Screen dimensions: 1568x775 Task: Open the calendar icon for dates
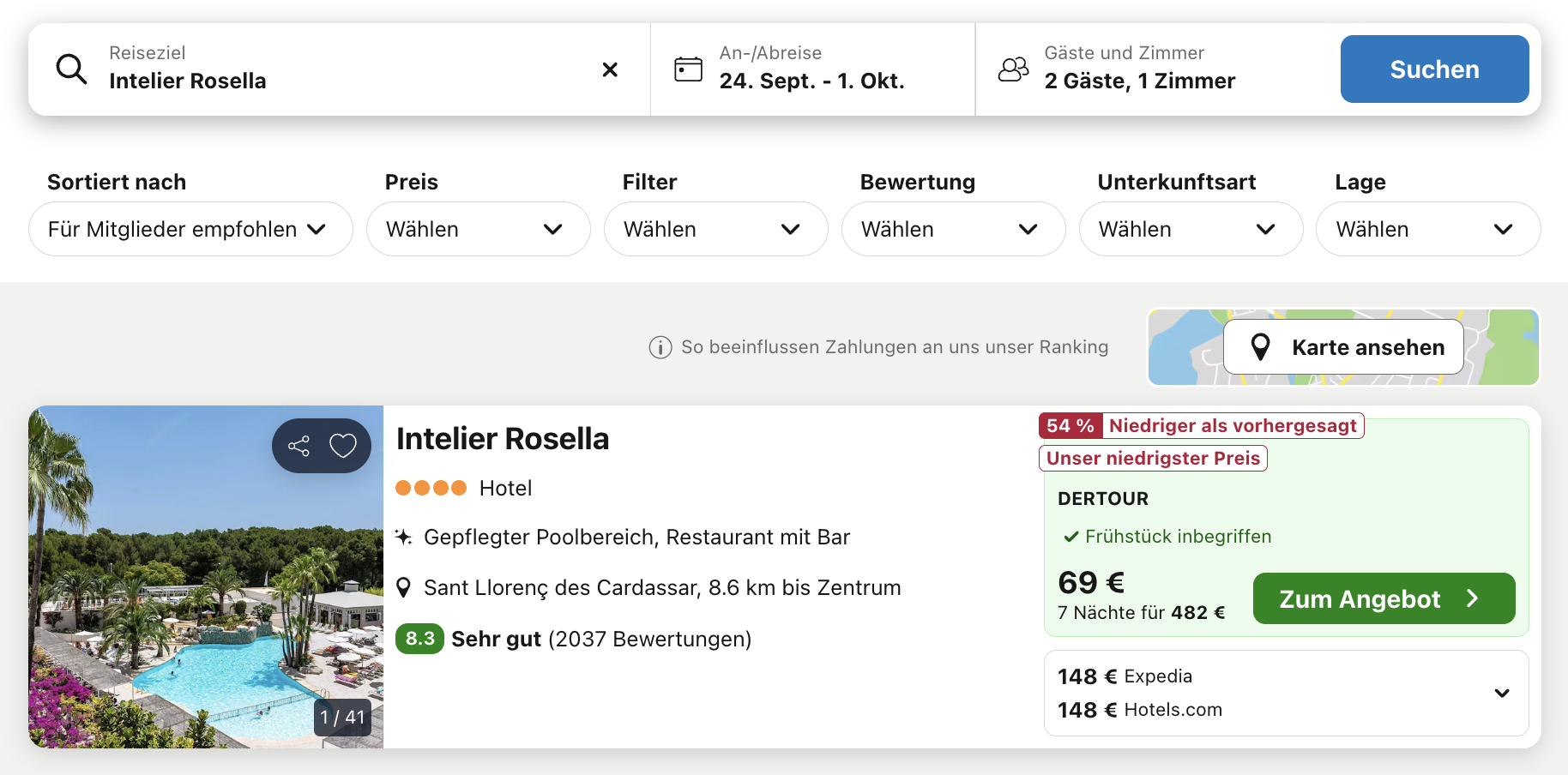[x=688, y=69]
